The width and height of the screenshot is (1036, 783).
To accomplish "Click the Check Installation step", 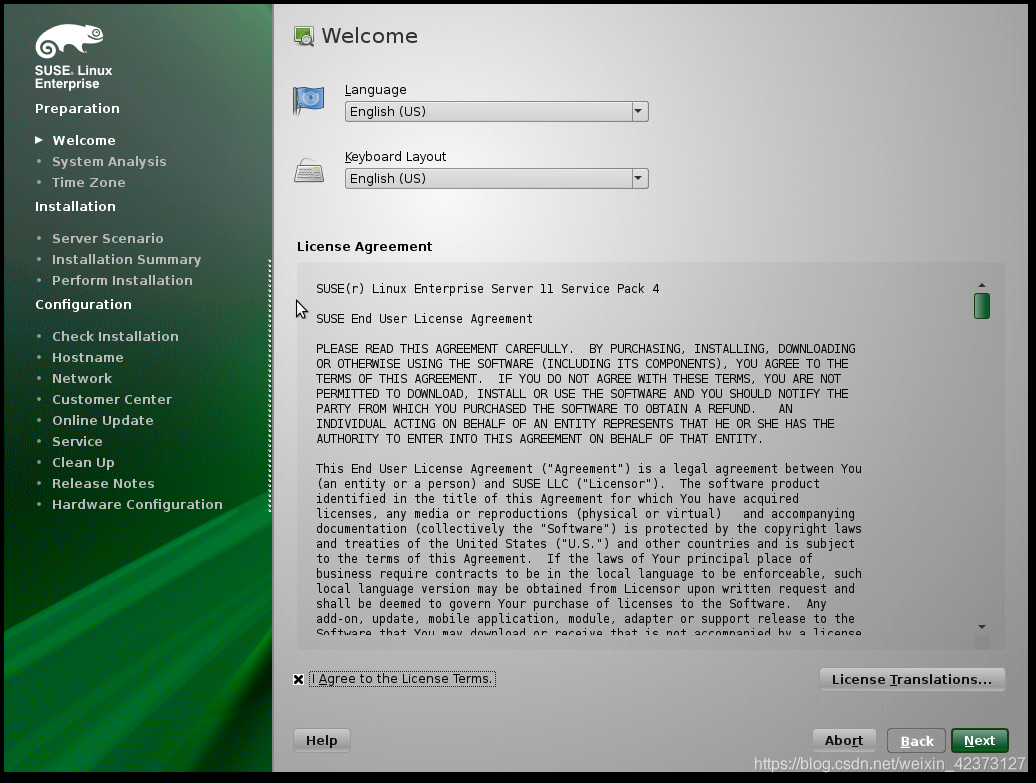I will (x=116, y=336).
